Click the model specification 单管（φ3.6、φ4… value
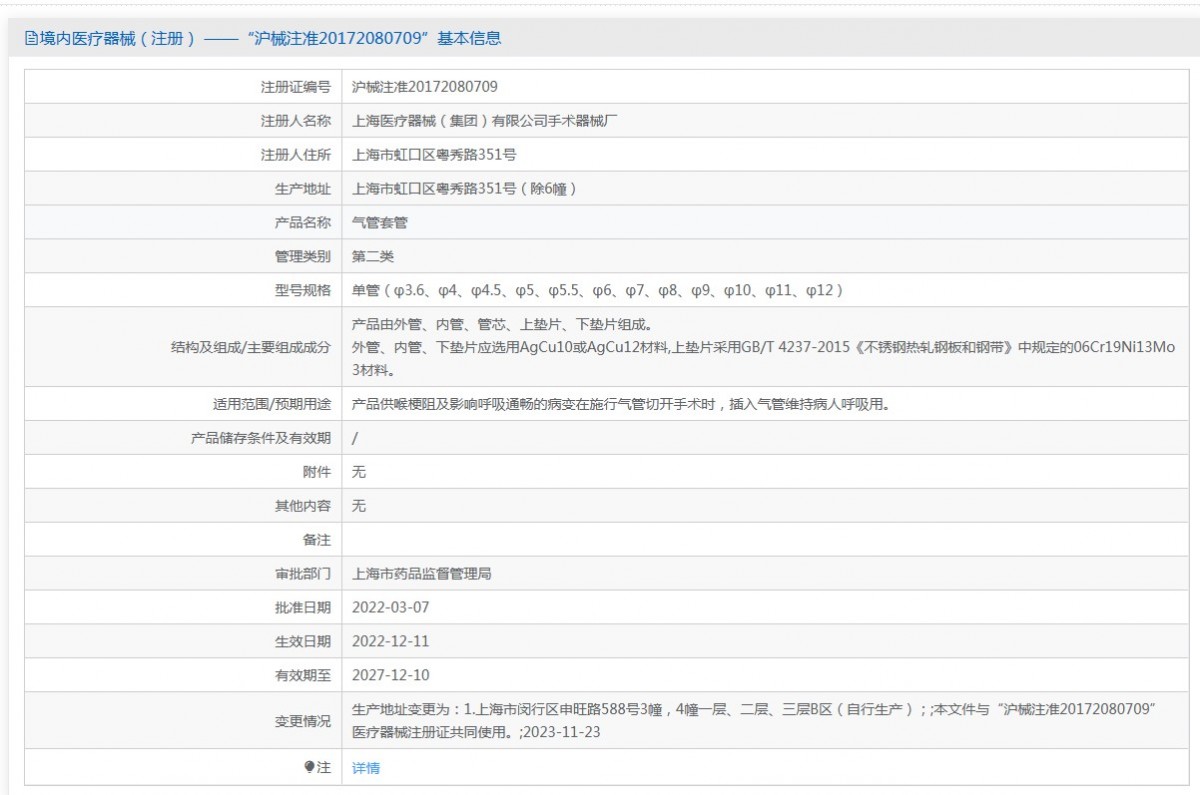This screenshot has width=1200, height=795. [x=598, y=290]
